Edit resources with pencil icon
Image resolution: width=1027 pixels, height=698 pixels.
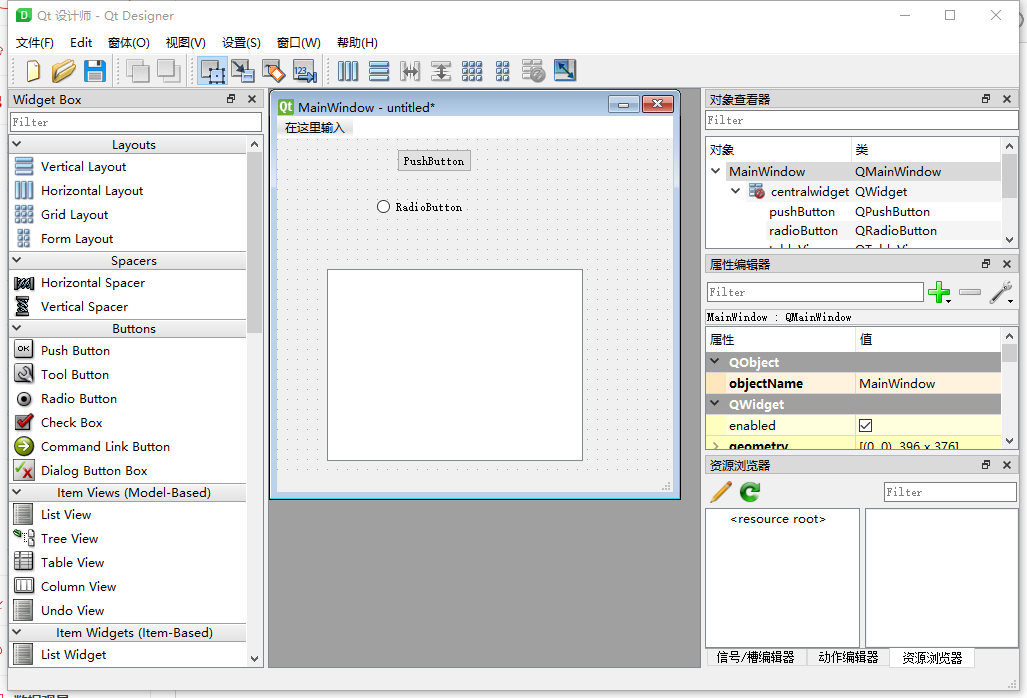pos(721,492)
